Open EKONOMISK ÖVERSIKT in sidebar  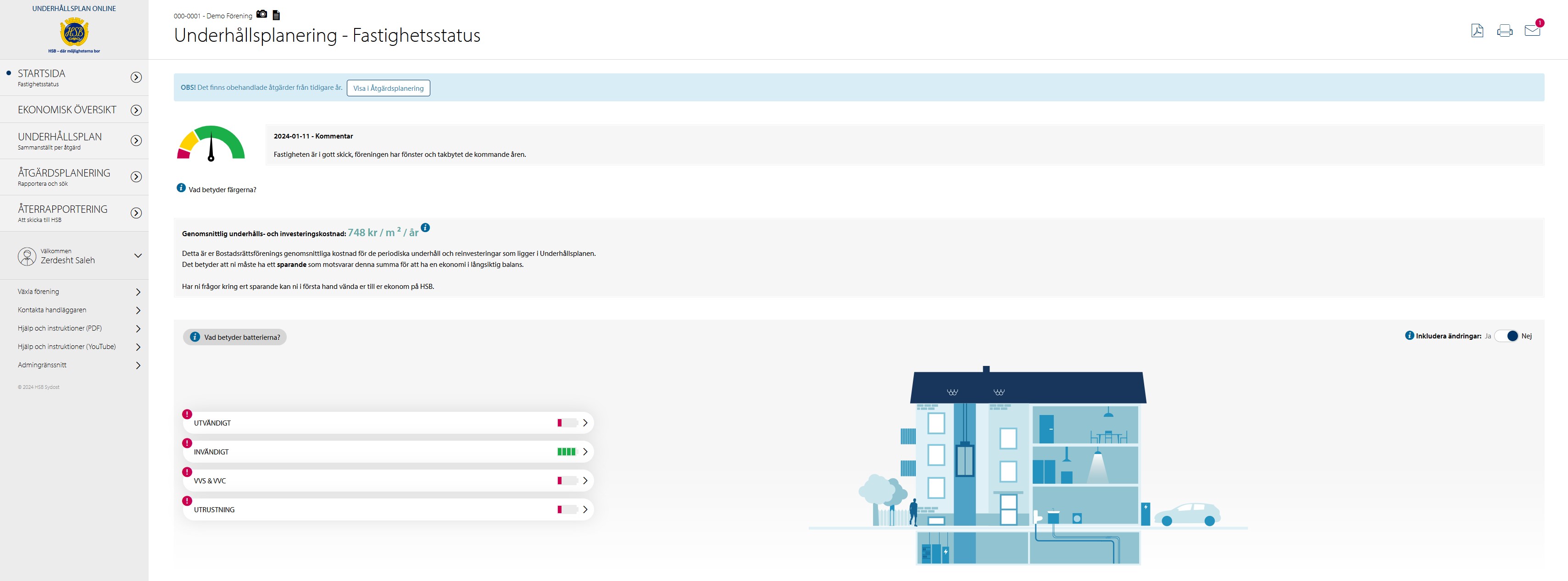67,110
